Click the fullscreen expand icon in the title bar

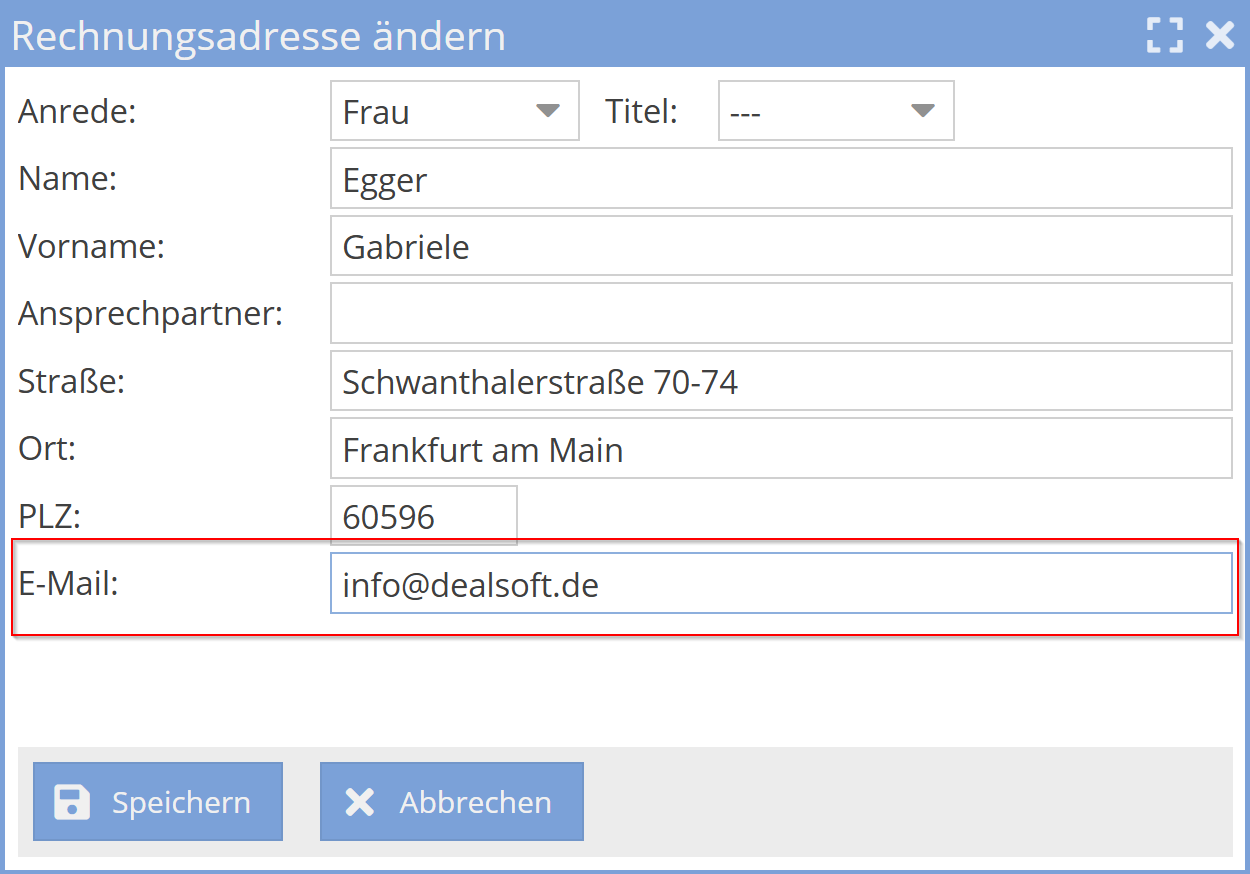click(x=1163, y=35)
